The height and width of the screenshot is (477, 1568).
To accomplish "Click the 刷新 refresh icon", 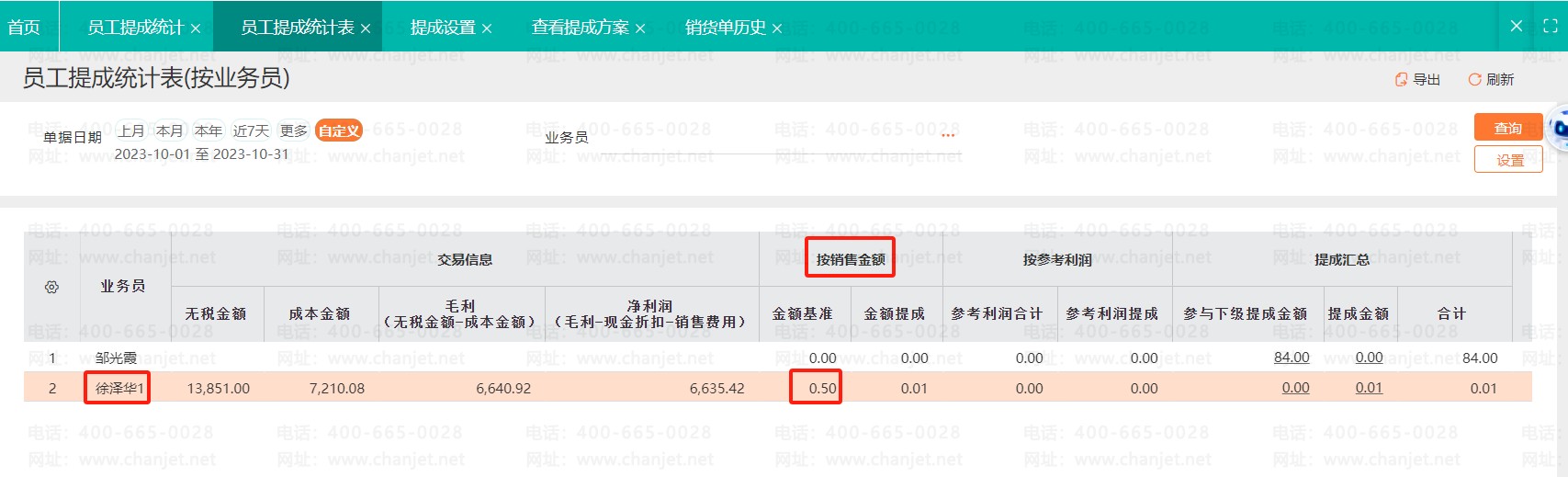I will click(x=1474, y=80).
